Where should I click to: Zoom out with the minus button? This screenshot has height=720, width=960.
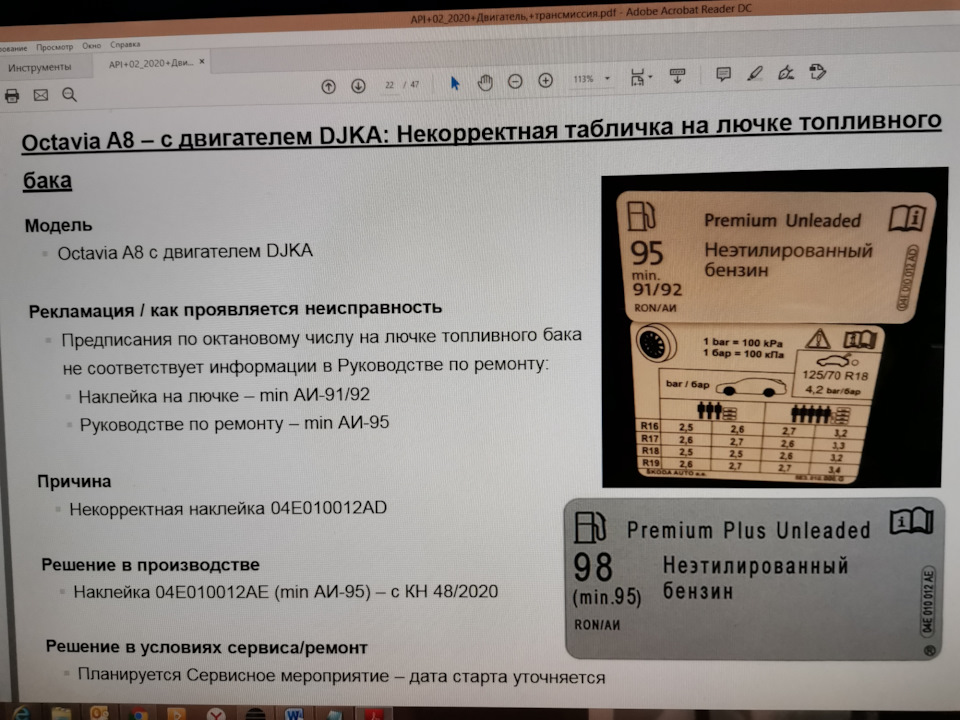tap(516, 81)
